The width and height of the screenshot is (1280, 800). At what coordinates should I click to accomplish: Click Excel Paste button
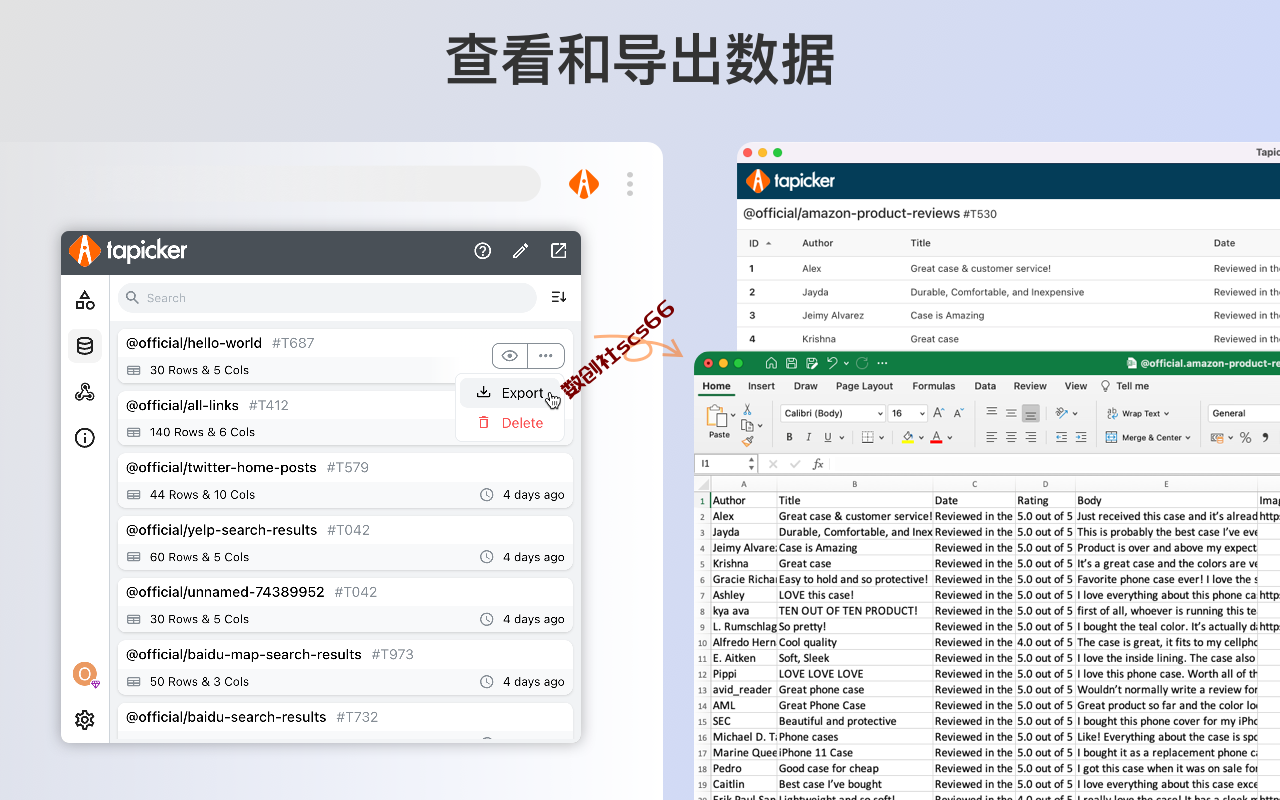[x=719, y=421]
